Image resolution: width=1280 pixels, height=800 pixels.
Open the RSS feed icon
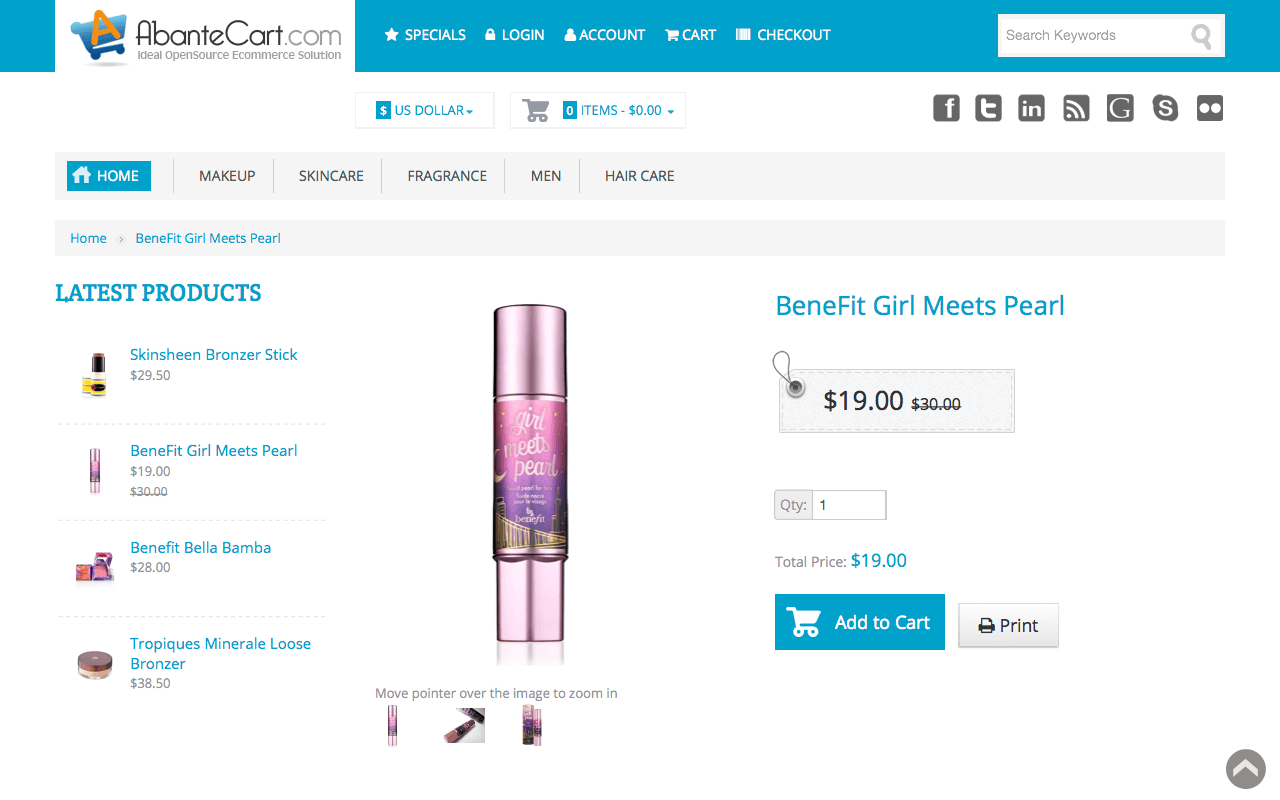[x=1076, y=108]
